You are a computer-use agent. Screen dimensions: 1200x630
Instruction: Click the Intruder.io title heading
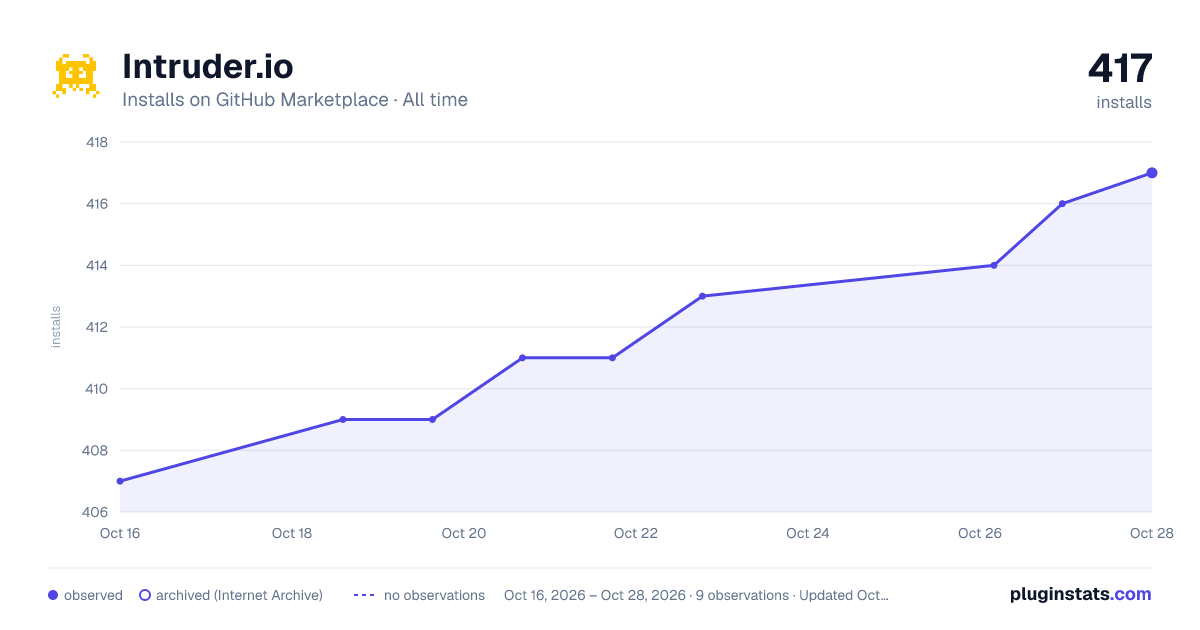pos(208,66)
